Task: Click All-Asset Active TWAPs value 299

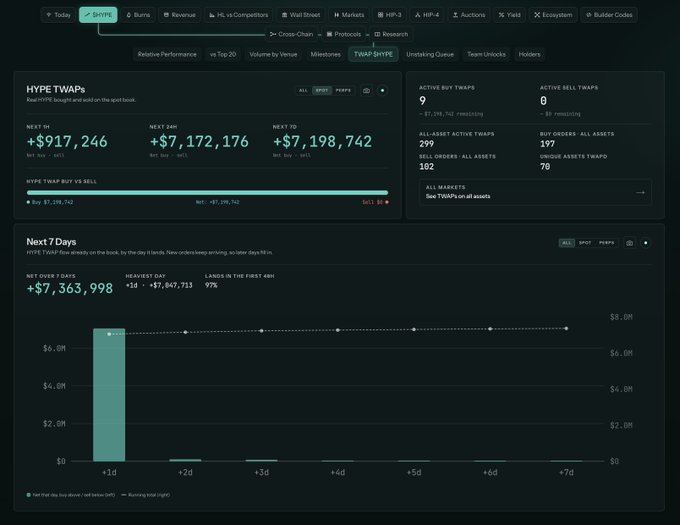Action: point(426,144)
